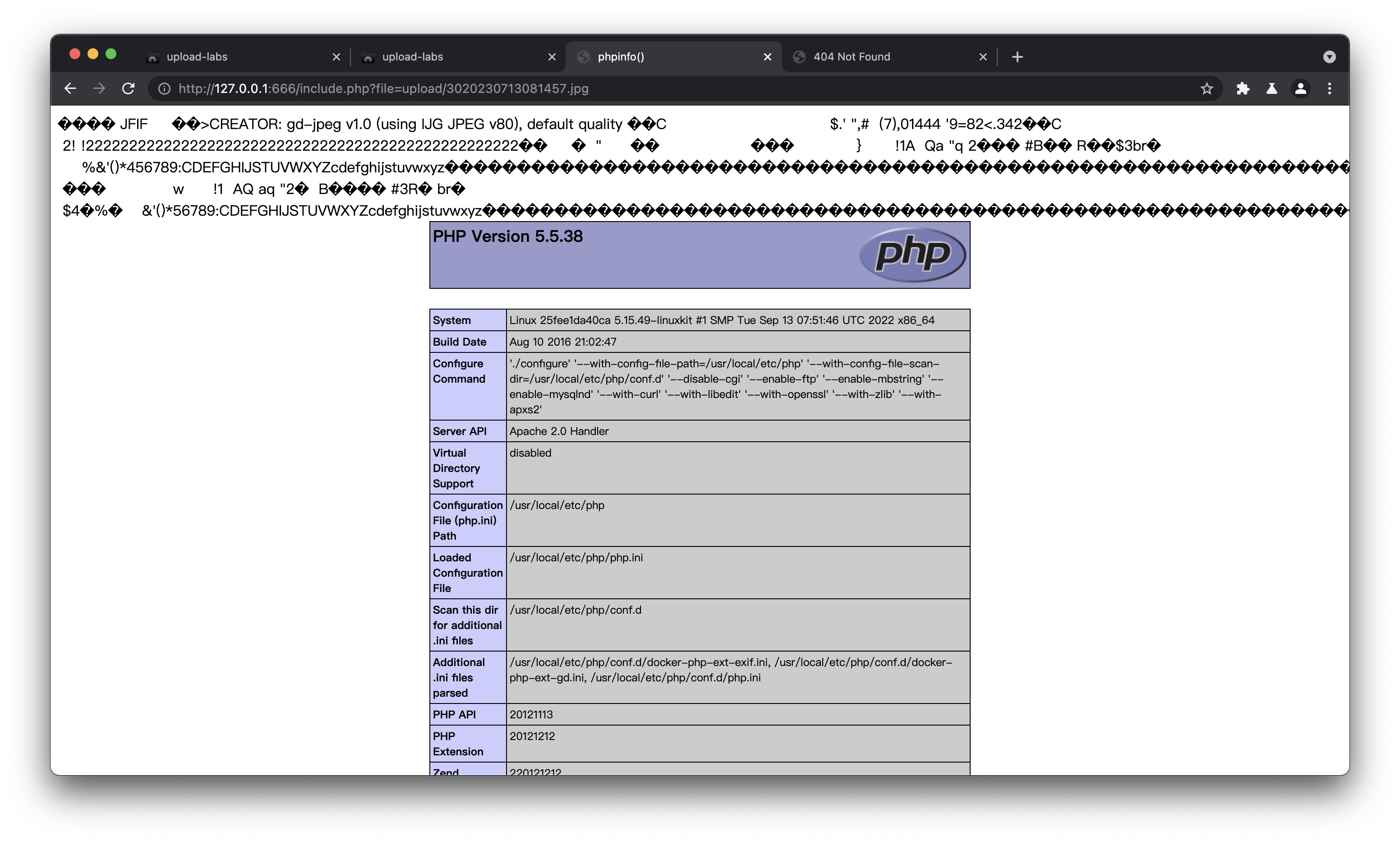
Task: Reload the current page
Action: 129,88
